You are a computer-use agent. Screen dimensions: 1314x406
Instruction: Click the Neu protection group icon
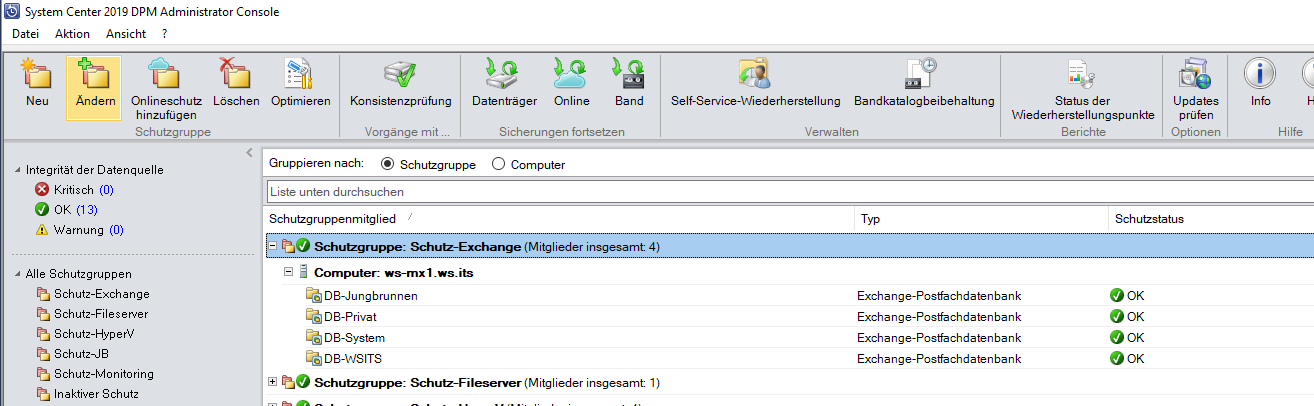37,73
